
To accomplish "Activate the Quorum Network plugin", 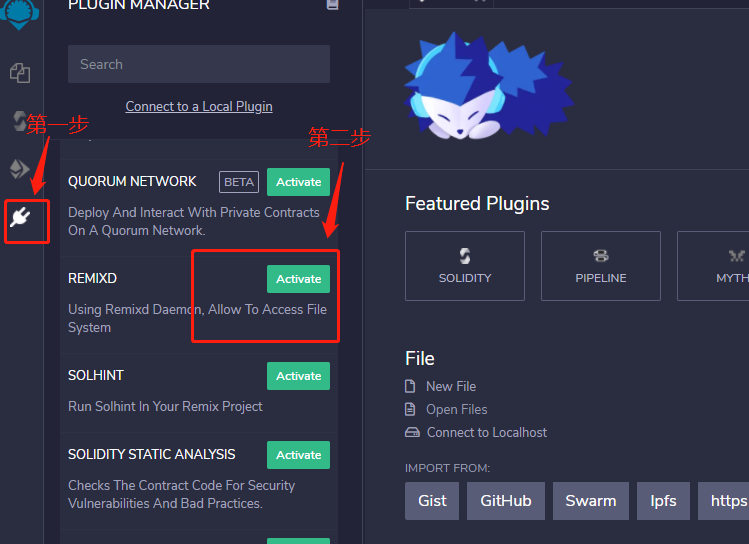I will point(299,182).
